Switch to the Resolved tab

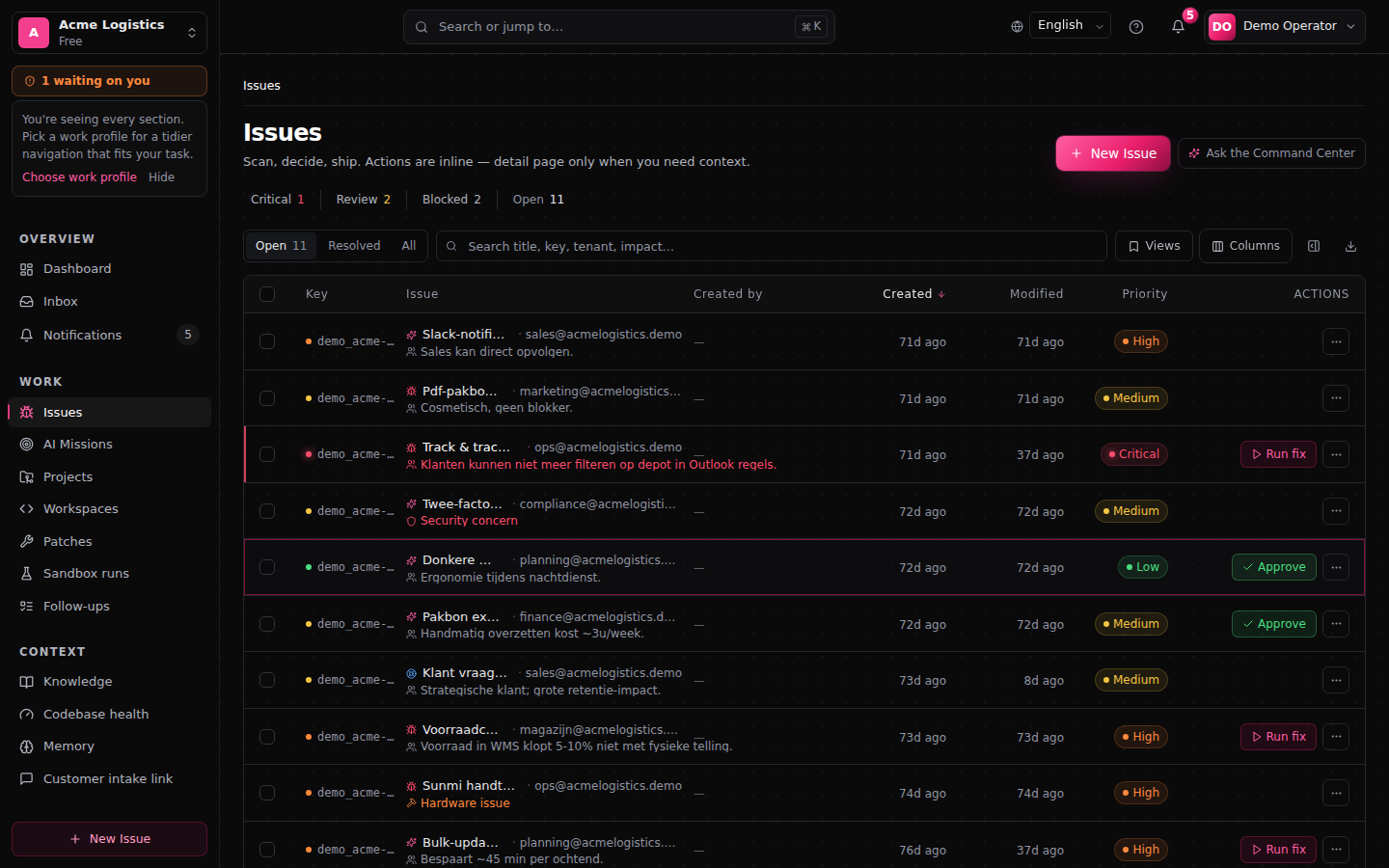pyautogui.click(x=354, y=246)
